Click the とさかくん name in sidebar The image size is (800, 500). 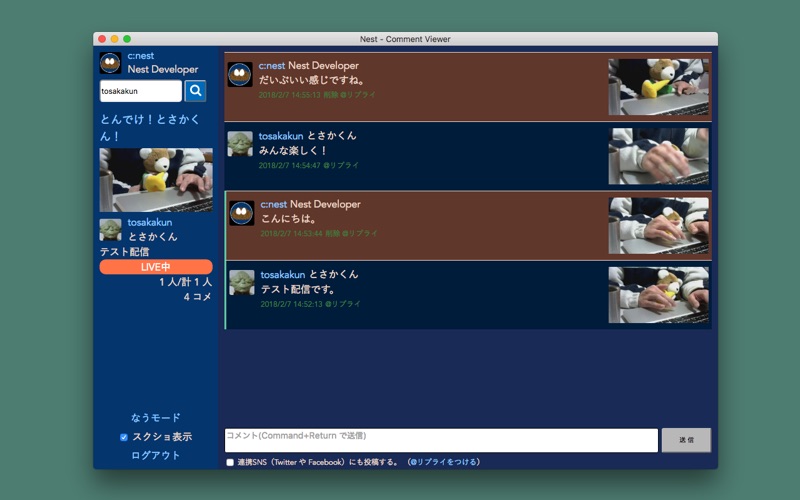click(153, 237)
